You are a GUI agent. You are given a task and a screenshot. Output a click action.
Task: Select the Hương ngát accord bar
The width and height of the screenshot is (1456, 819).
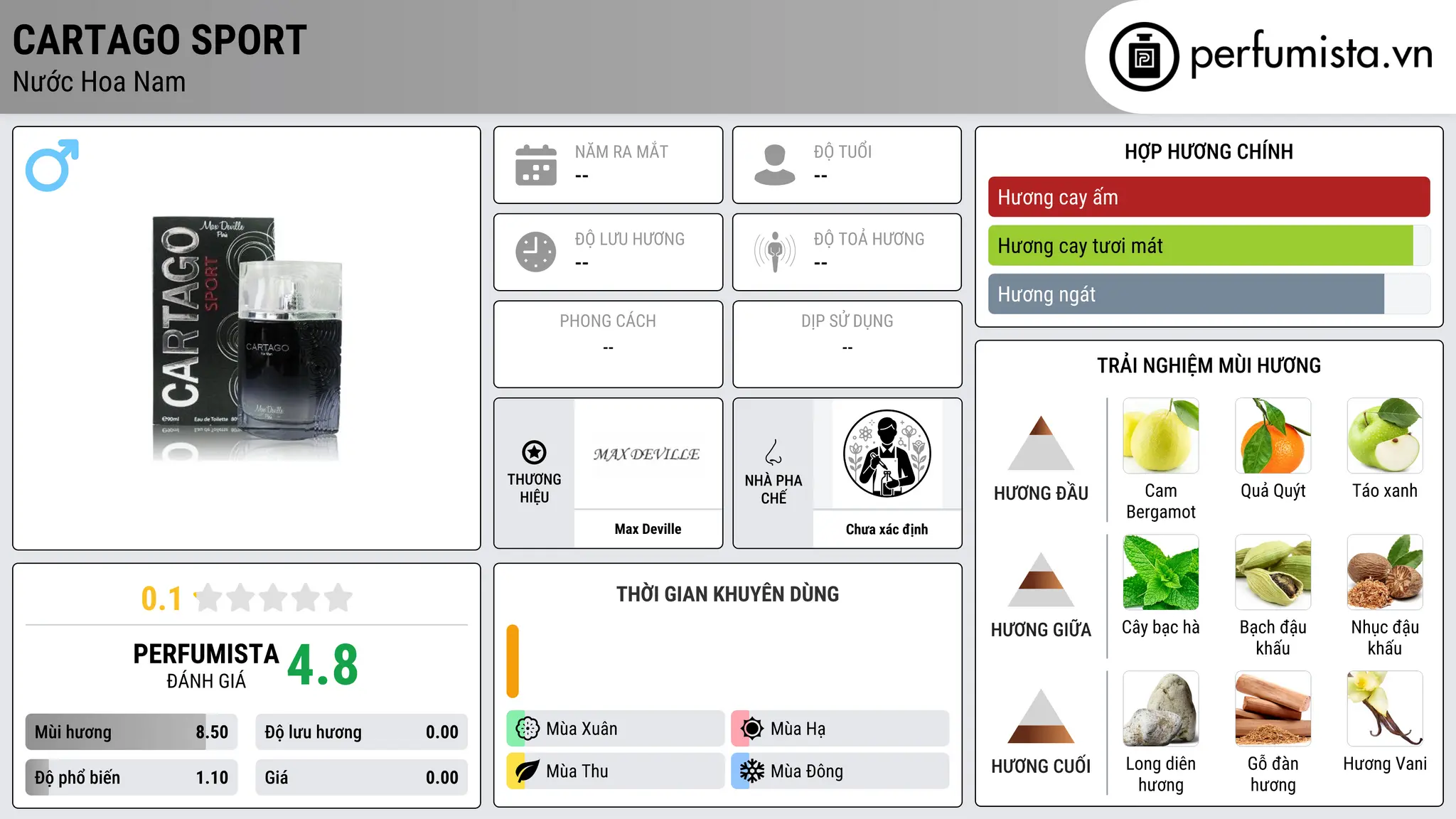[1209, 294]
